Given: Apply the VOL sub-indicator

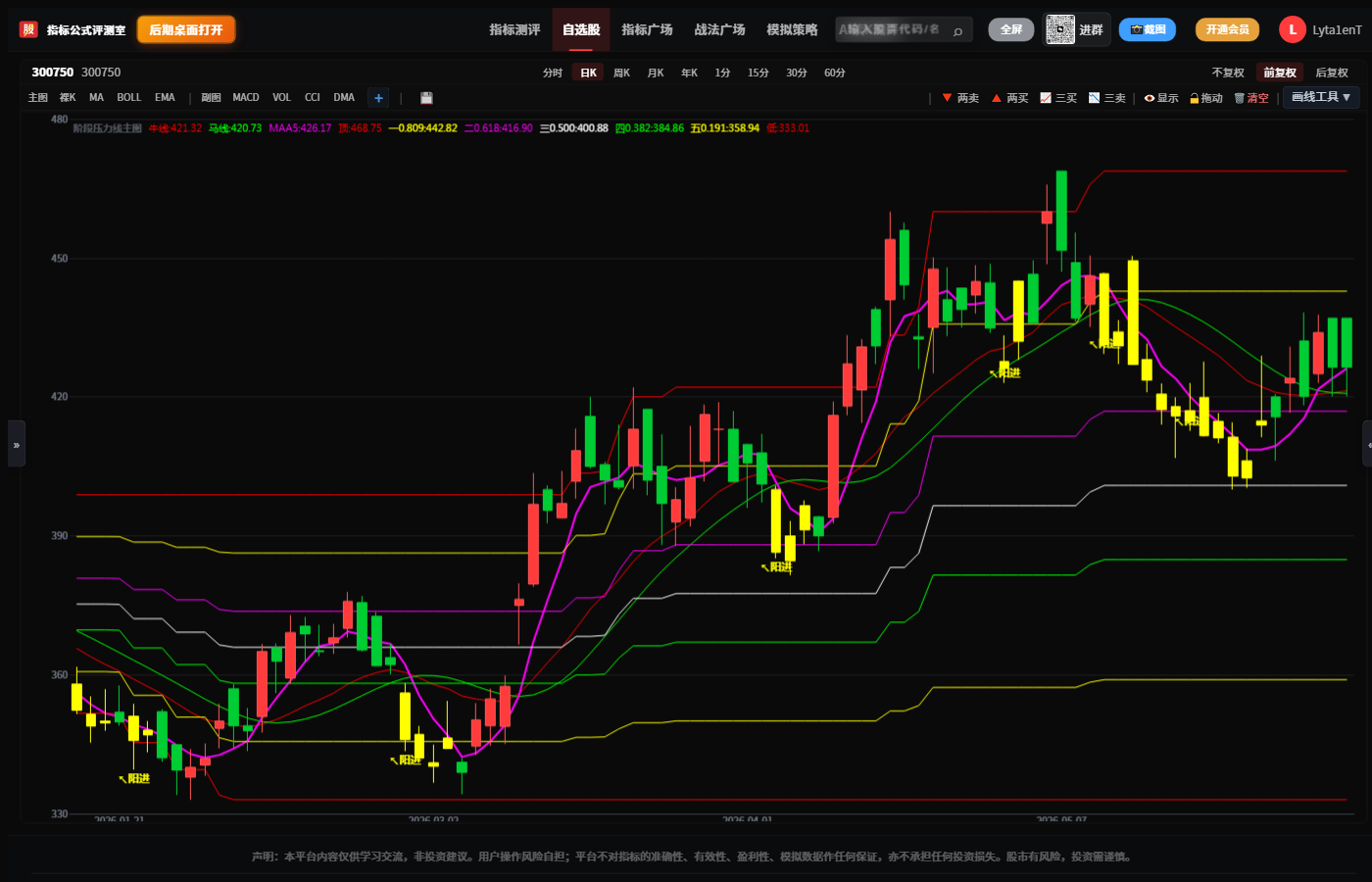Looking at the screenshot, I should (281, 98).
